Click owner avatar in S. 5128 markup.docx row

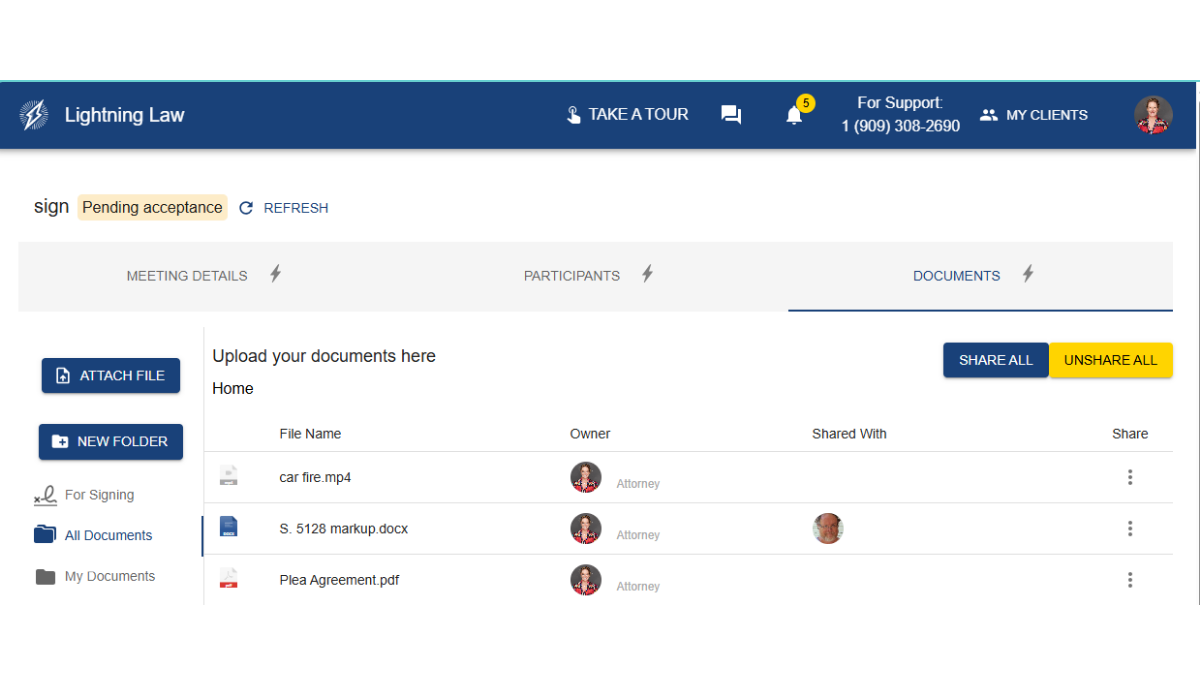coord(586,528)
